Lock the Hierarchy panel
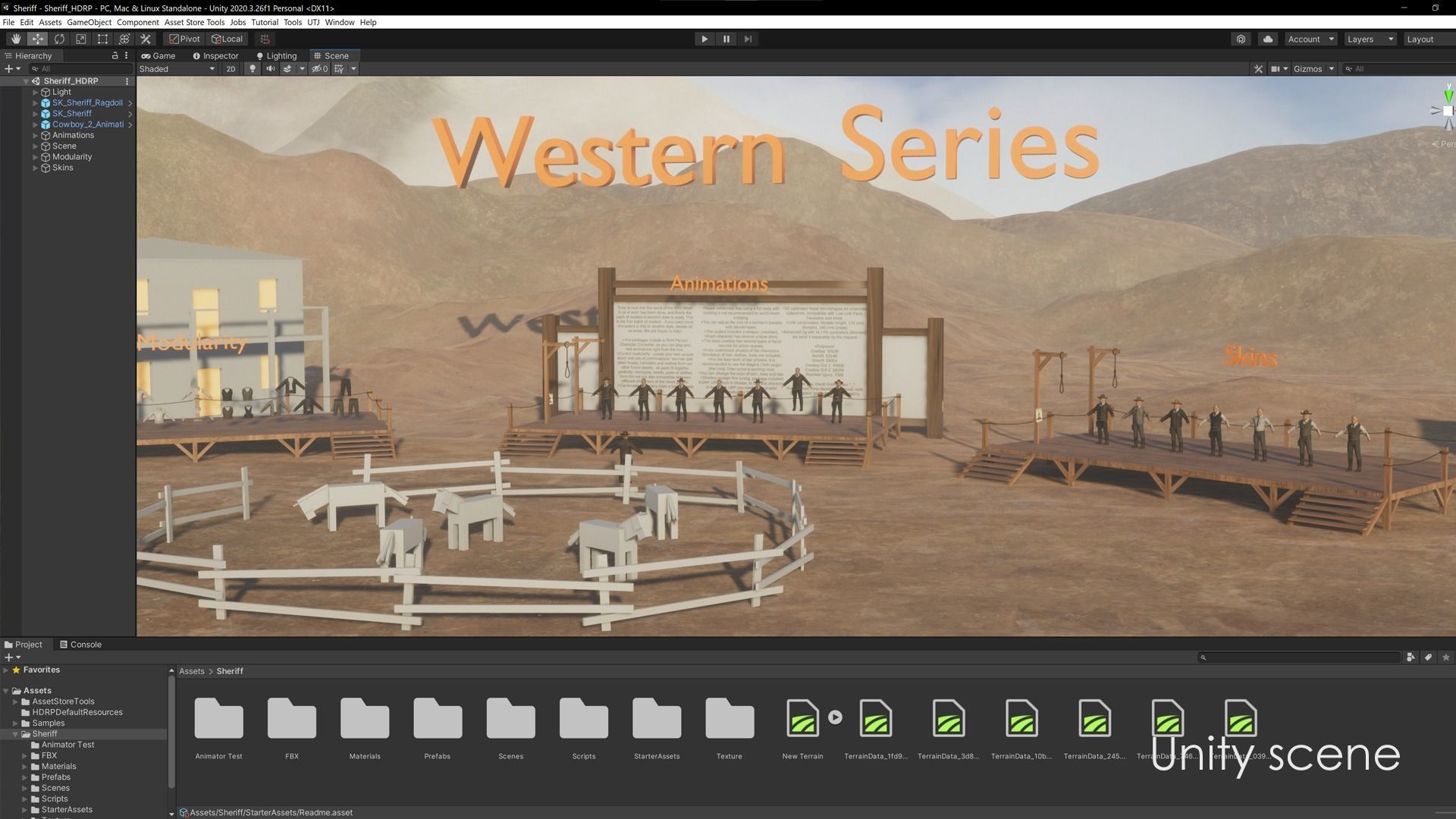Image resolution: width=1456 pixels, height=819 pixels. 115,55
